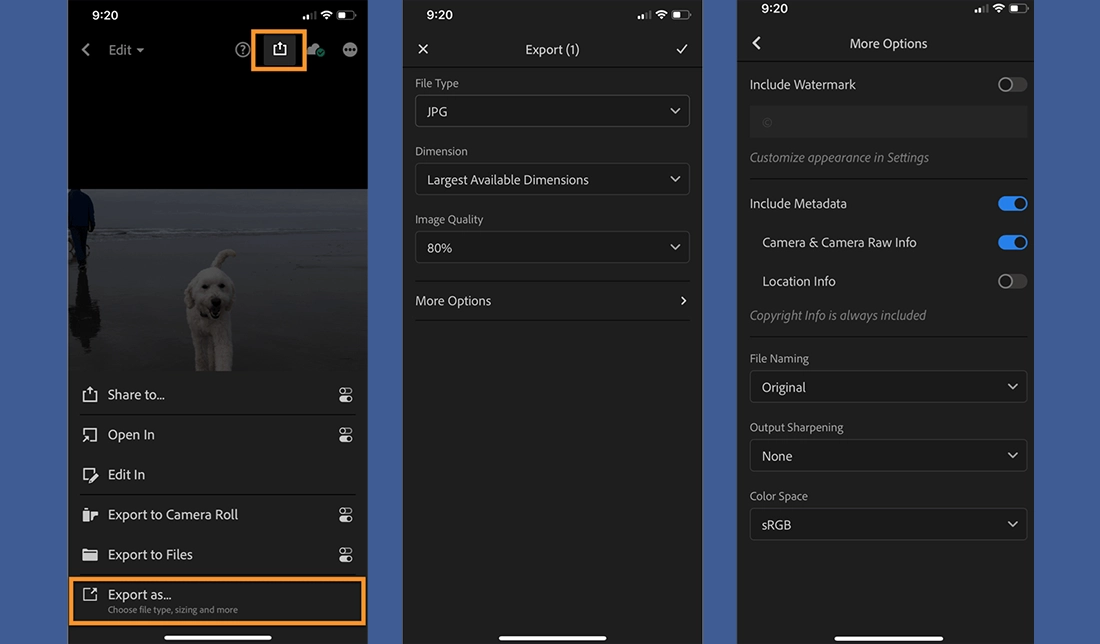Open the help question mark icon
1100x644 pixels.
coord(243,50)
